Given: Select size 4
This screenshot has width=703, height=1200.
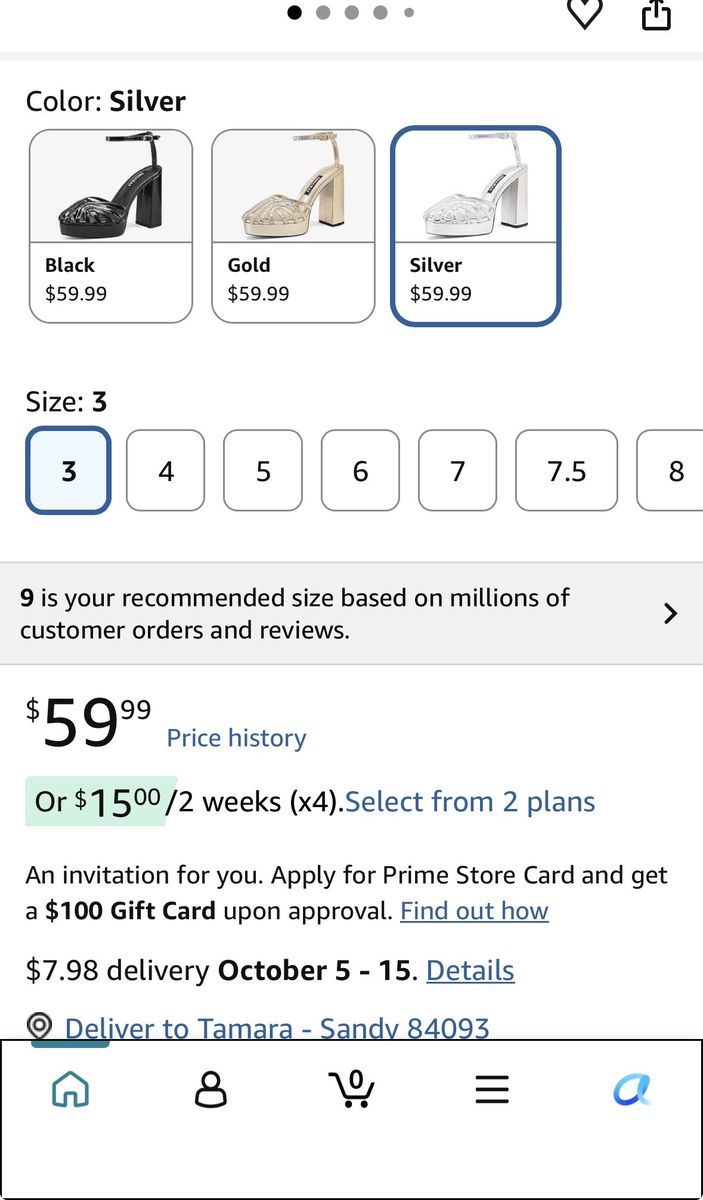Looking at the screenshot, I should 166,471.
